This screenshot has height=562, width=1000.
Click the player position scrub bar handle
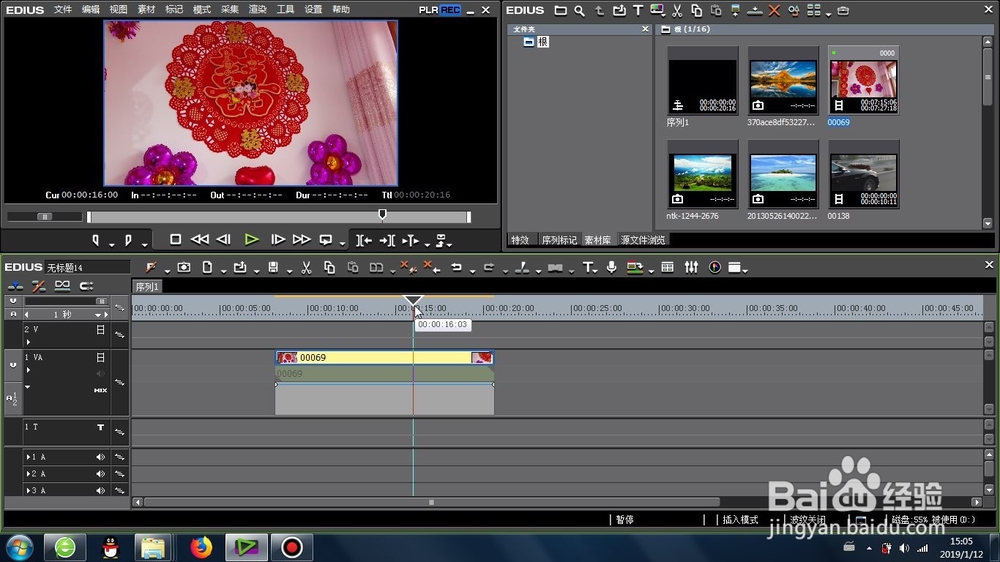pyautogui.click(x=382, y=214)
